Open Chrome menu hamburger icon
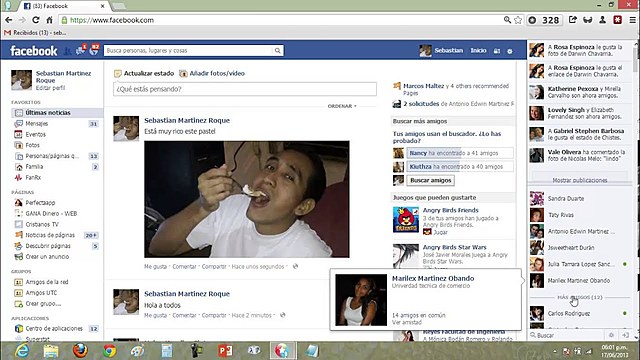Screen dimensions: 640x360 pos(633,20)
